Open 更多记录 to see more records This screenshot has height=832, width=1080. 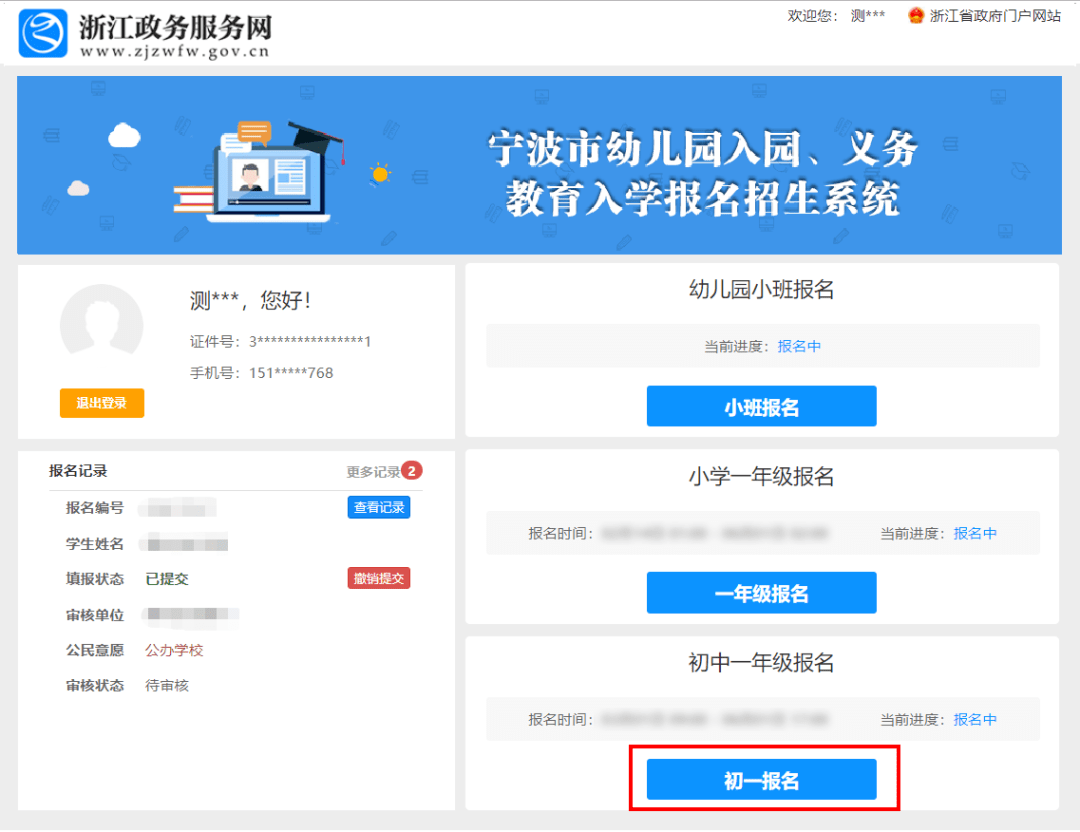(373, 472)
